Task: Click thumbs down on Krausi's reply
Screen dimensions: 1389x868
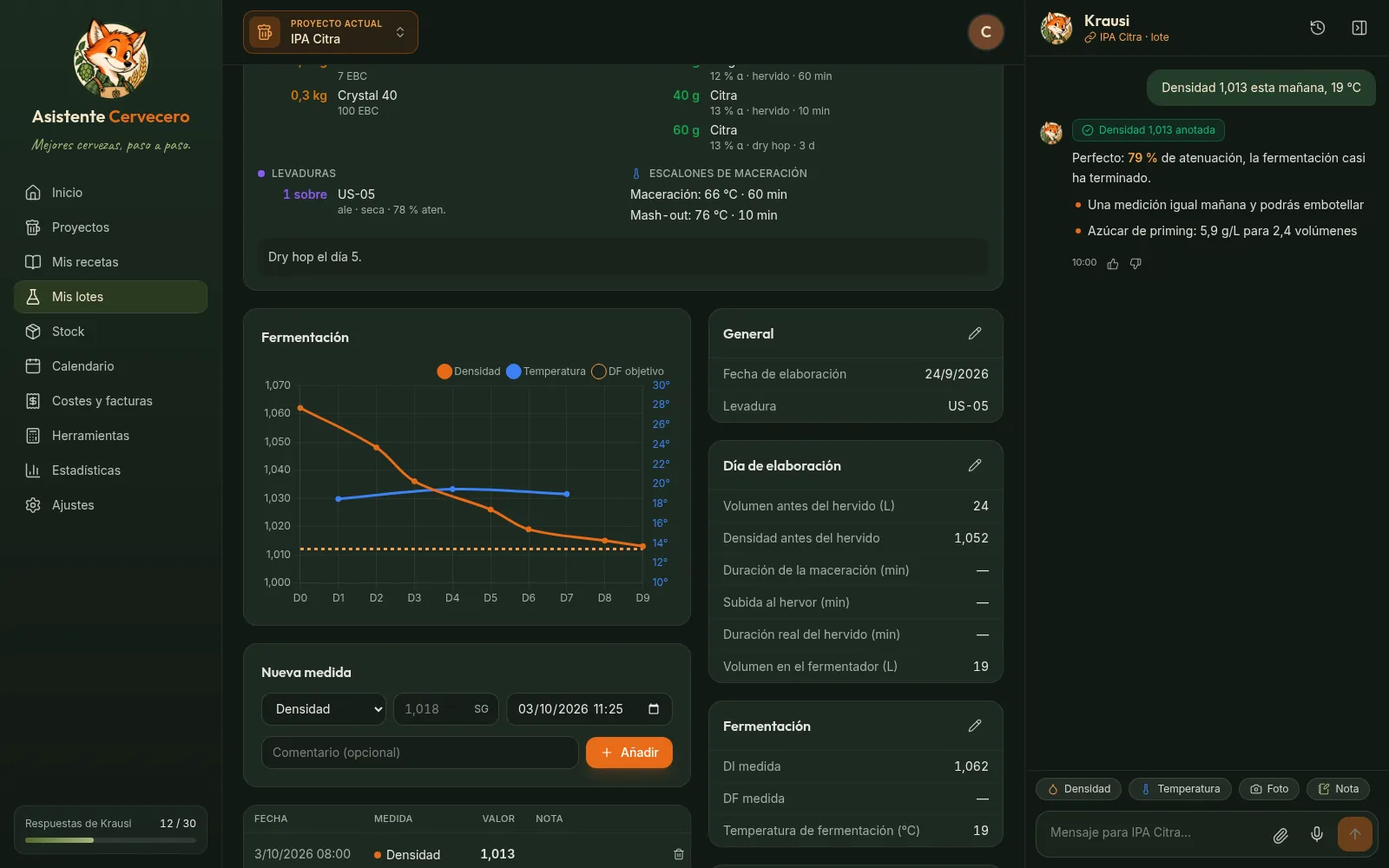Action: pyautogui.click(x=1136, y=264)
